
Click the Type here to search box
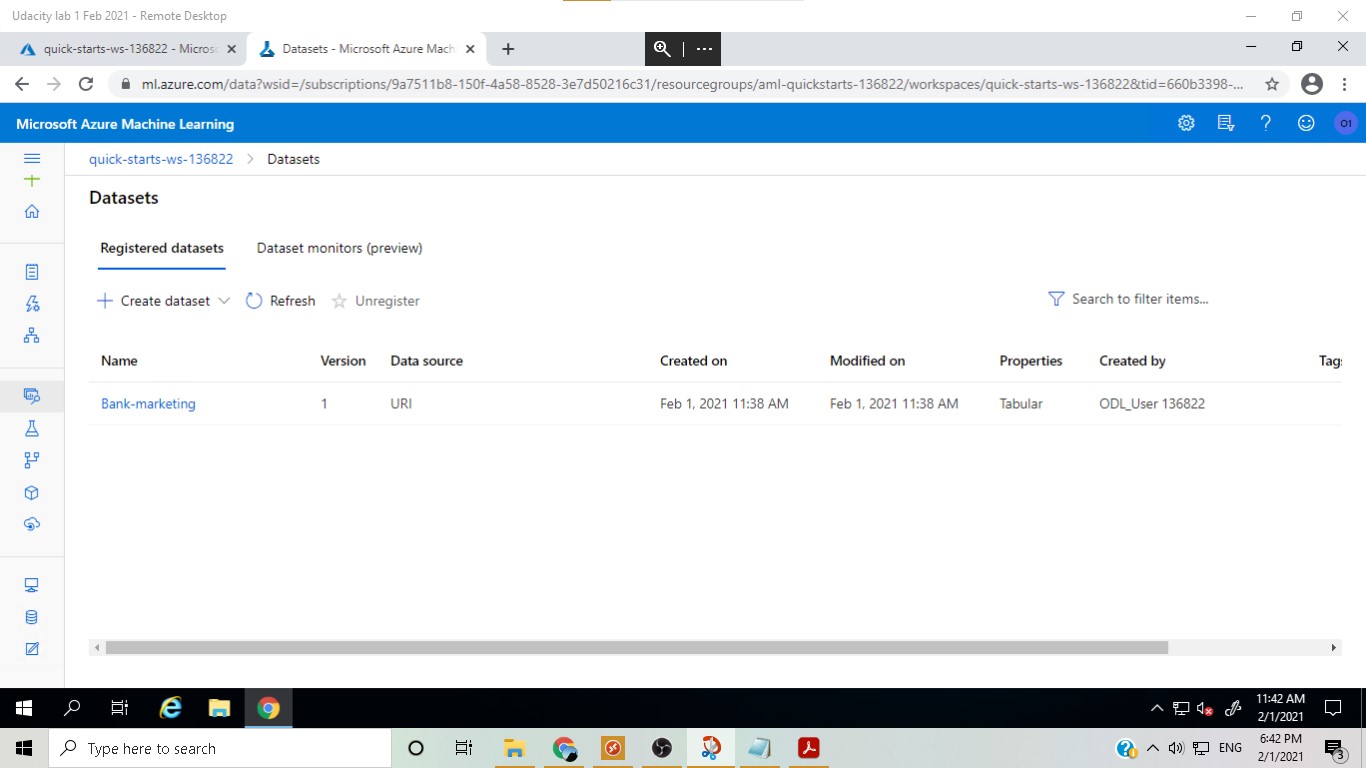218,748
